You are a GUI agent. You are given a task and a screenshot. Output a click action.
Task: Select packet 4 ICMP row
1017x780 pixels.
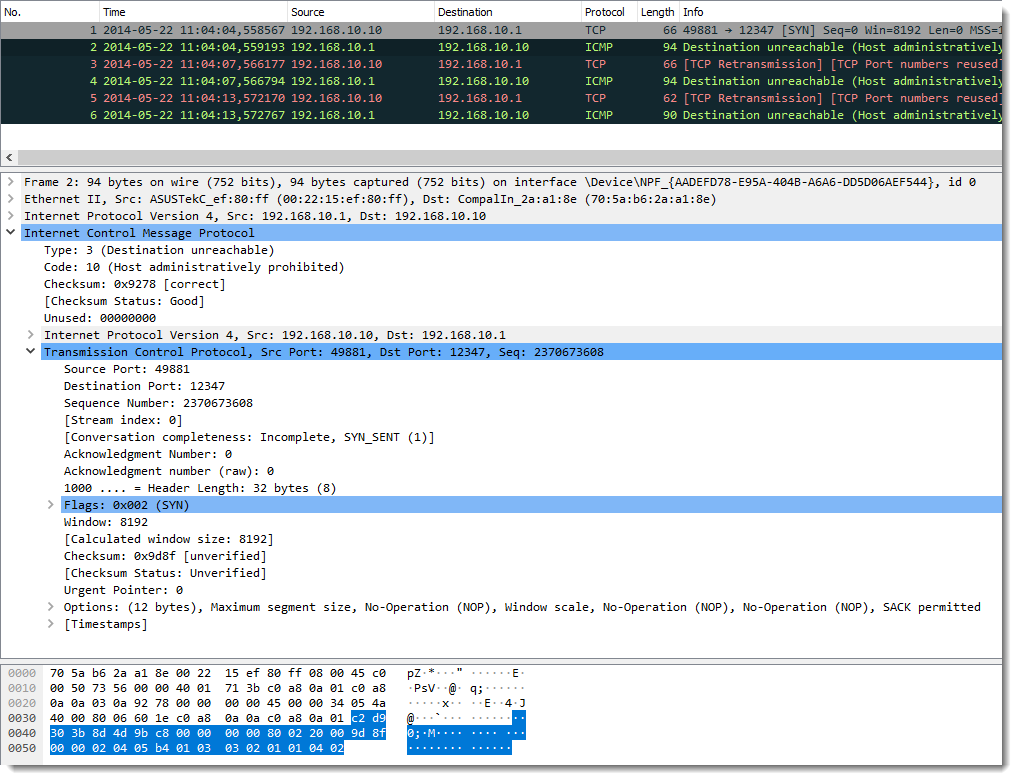pos(501,81)
